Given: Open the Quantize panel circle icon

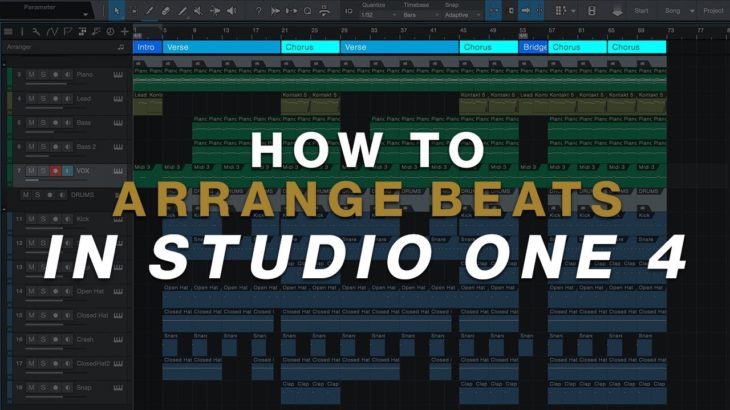Looking at the screenshot, I should pos(307,10).
